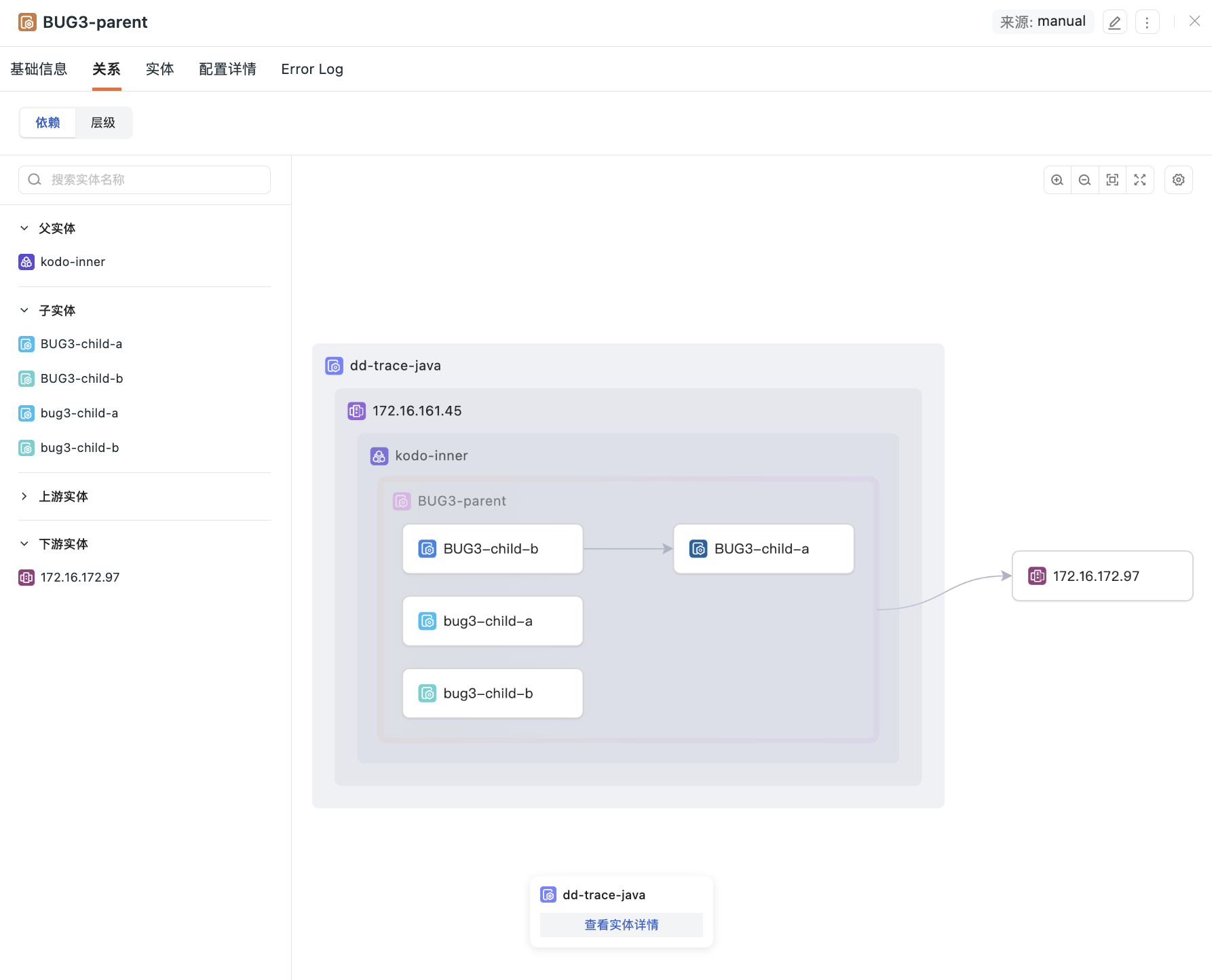Click kodo-inner group label in graph

tap(432, 456)
